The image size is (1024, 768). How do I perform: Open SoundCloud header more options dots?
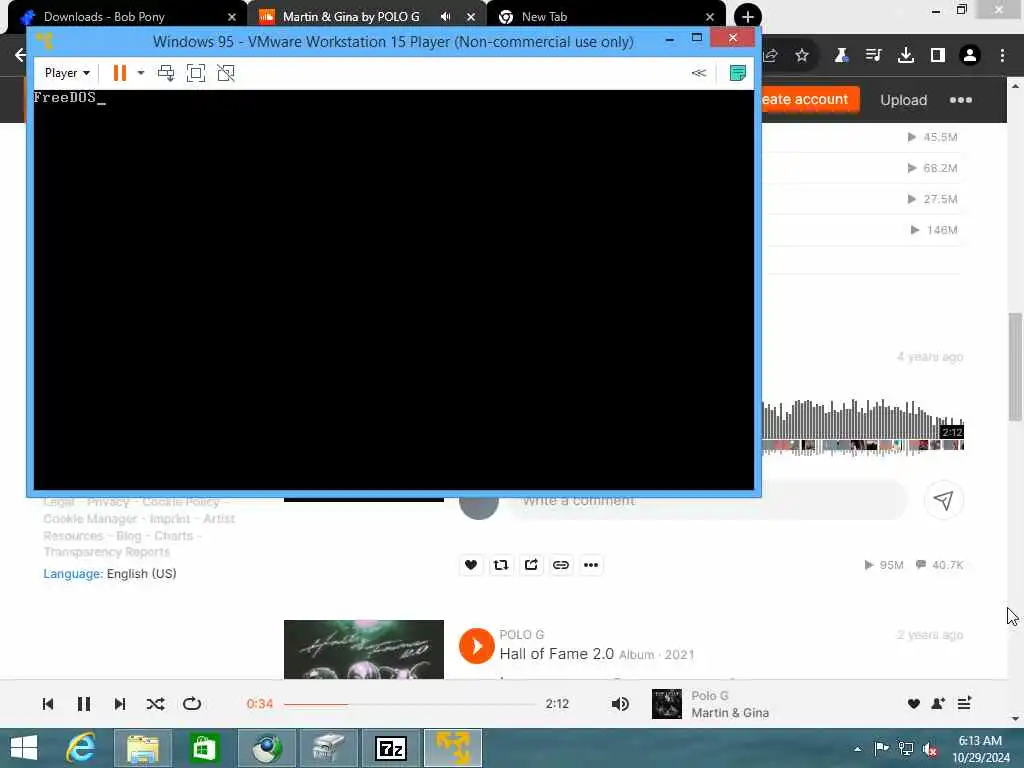pyautogui.click(x=961, y=100)
